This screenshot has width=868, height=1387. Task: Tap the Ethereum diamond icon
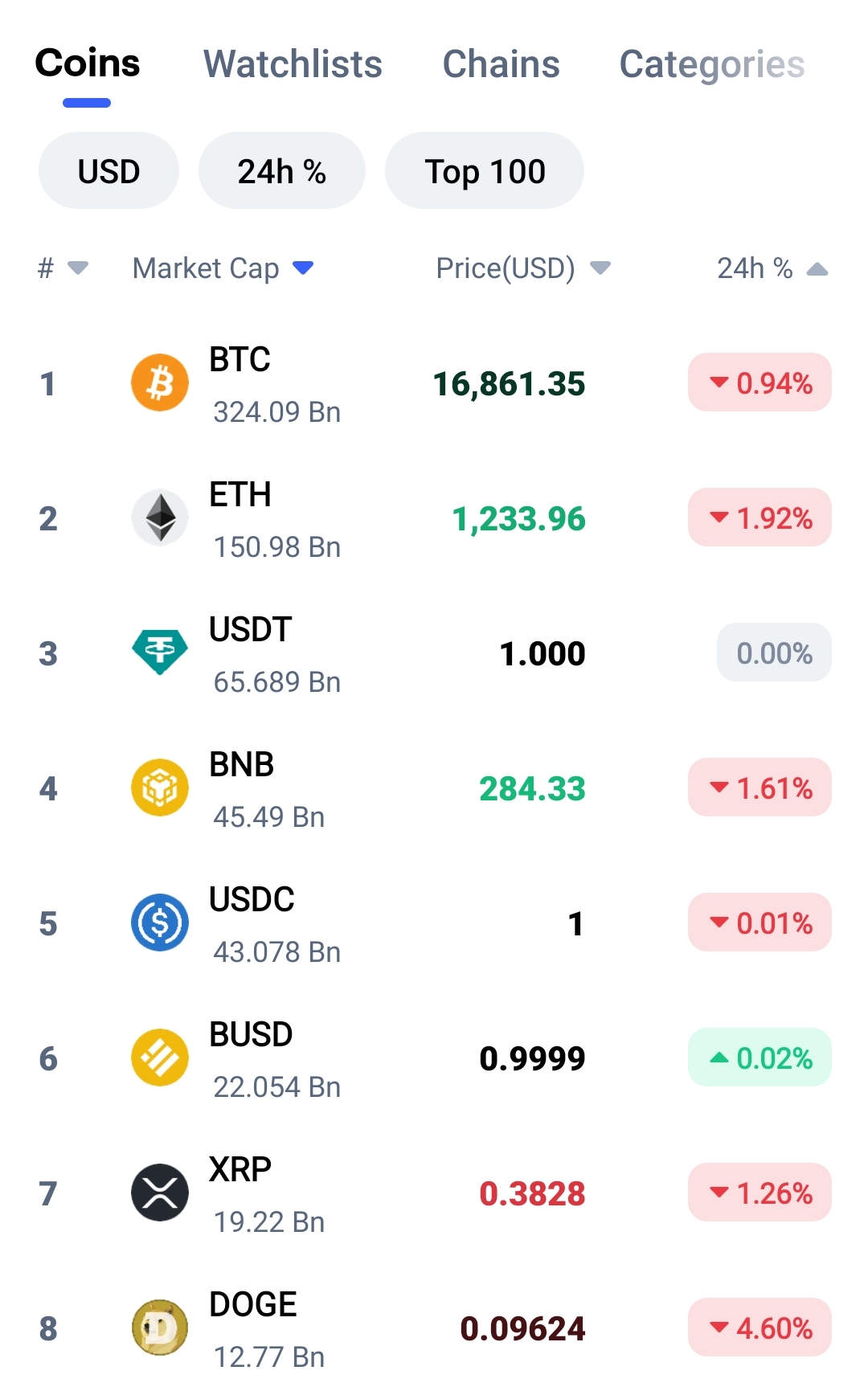click(160, 518)
